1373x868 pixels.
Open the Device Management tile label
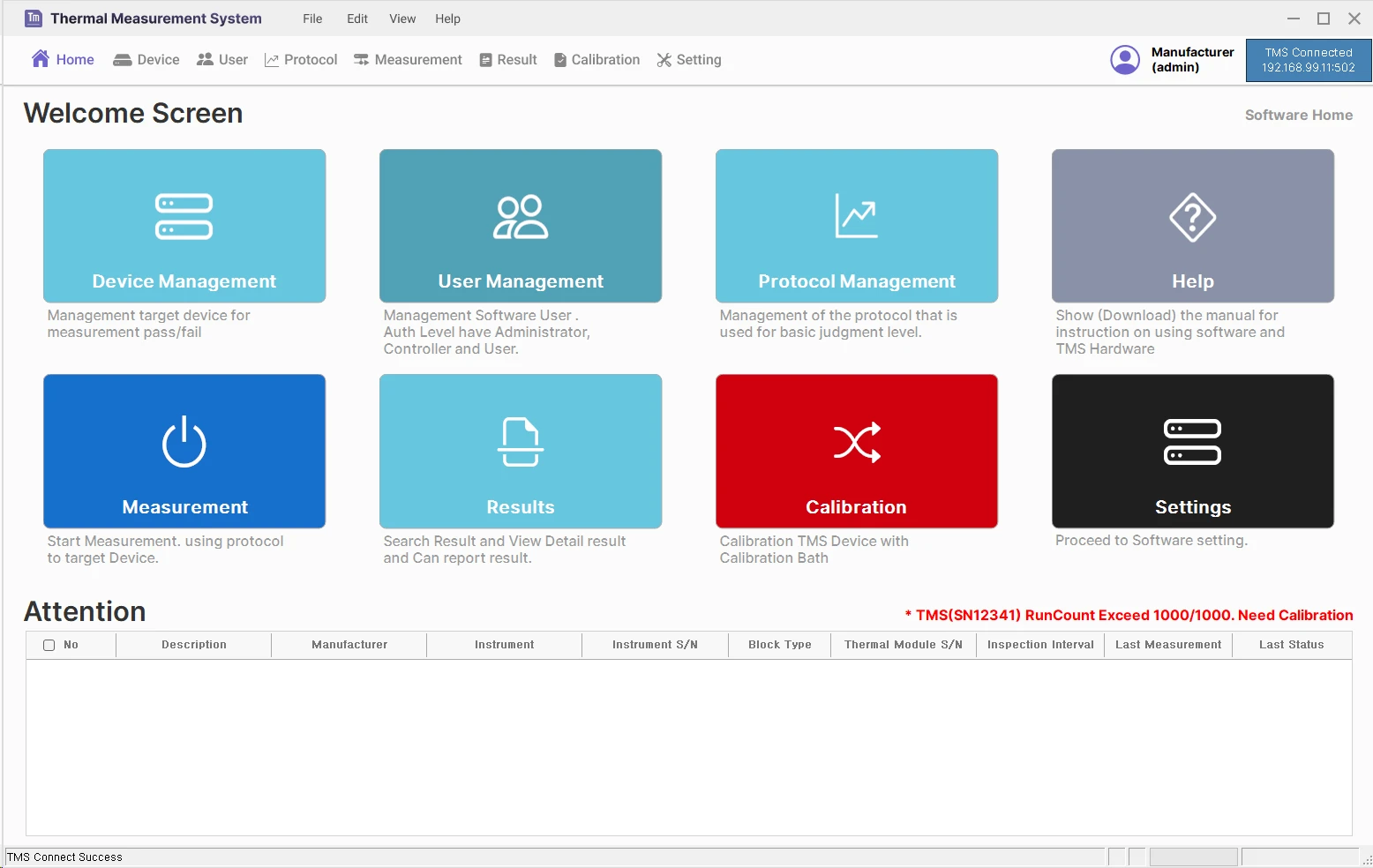click(x=184, y=281)
